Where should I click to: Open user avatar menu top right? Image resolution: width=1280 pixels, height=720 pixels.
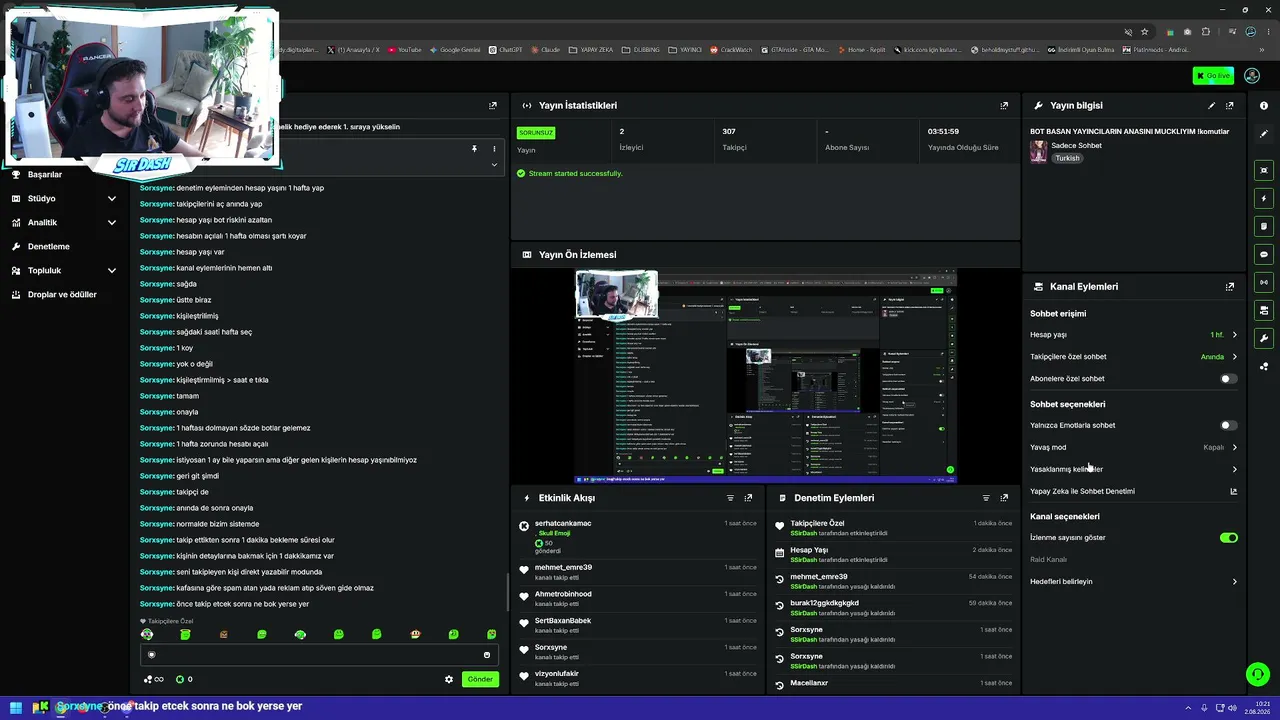[x=1251, y=76]
